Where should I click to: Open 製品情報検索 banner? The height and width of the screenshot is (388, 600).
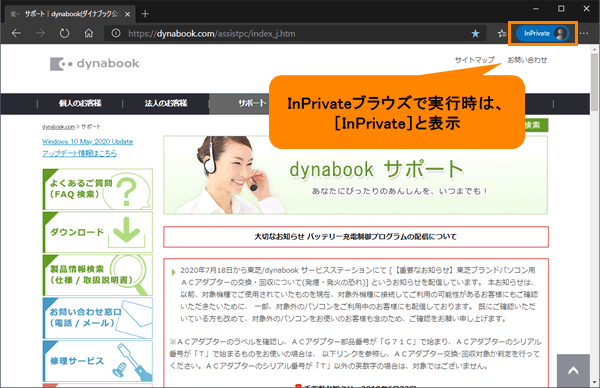[98, 275]
